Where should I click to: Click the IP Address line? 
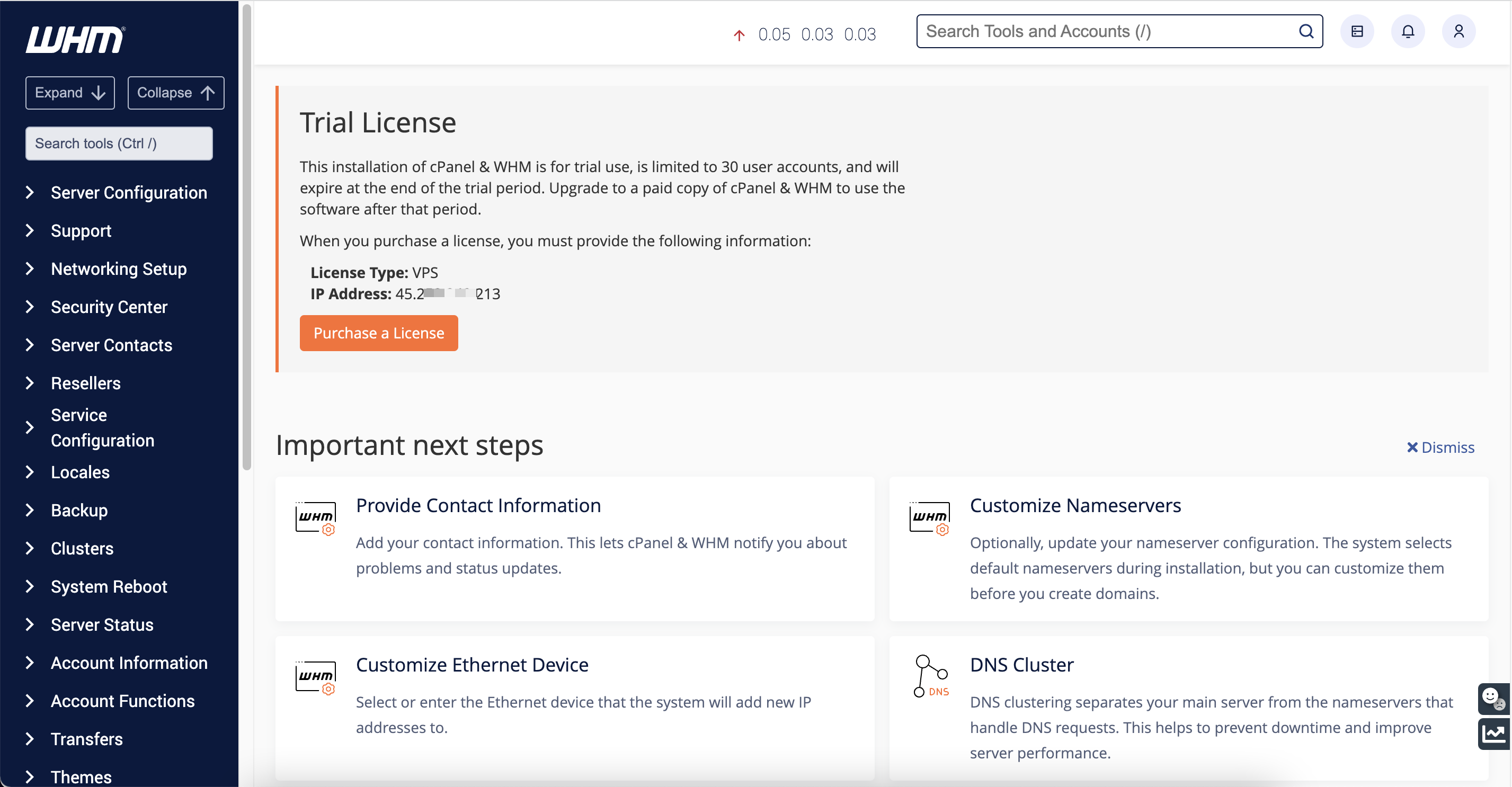click(x=405, y=293)
